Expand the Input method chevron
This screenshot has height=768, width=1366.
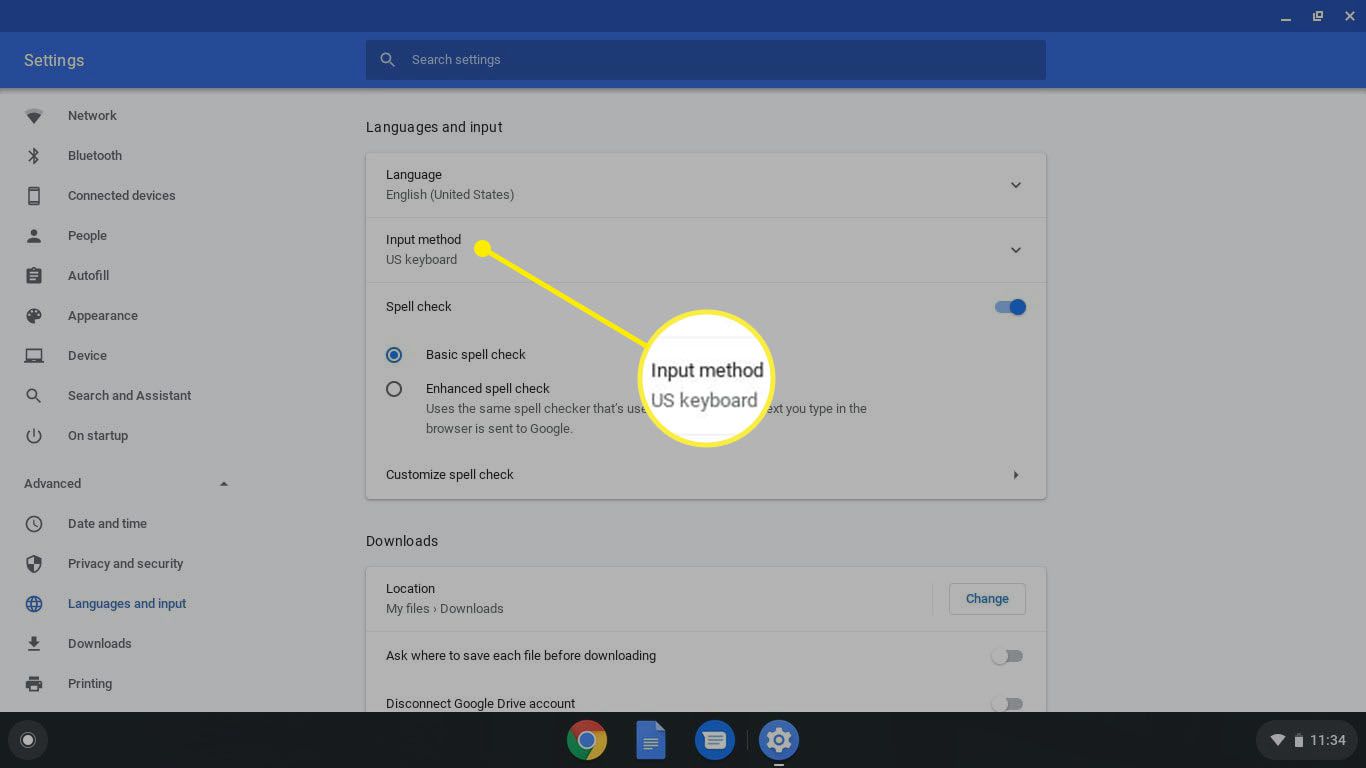[x=1015, y=250]
